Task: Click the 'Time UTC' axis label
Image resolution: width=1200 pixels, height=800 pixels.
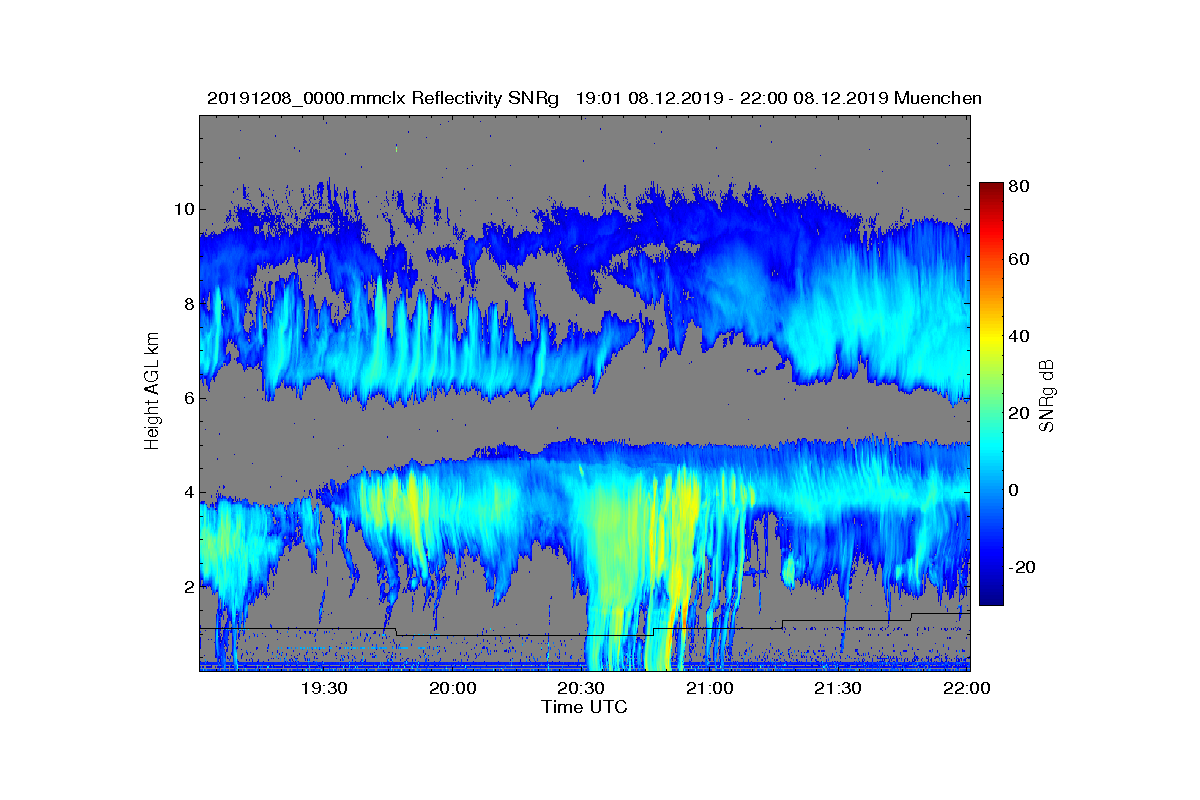Action: coord(585,707)
